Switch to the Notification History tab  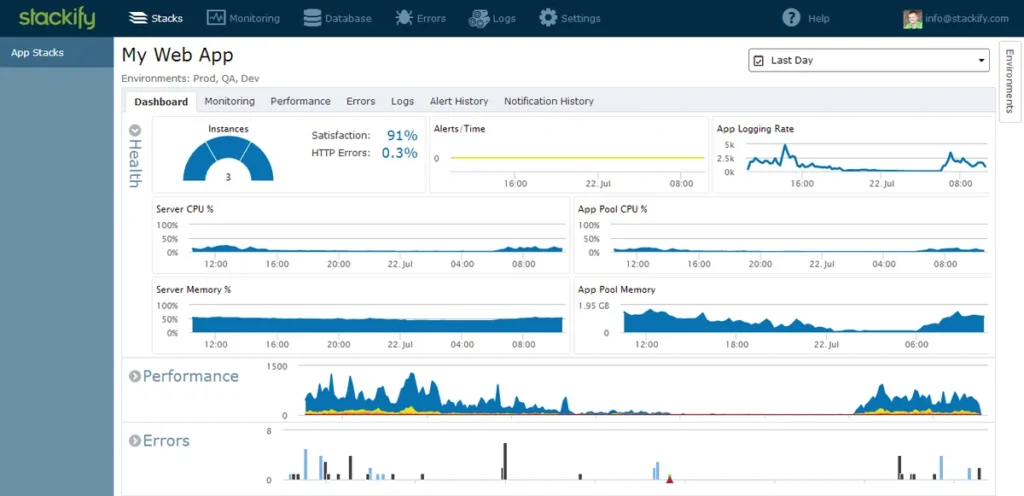(548, 101)
